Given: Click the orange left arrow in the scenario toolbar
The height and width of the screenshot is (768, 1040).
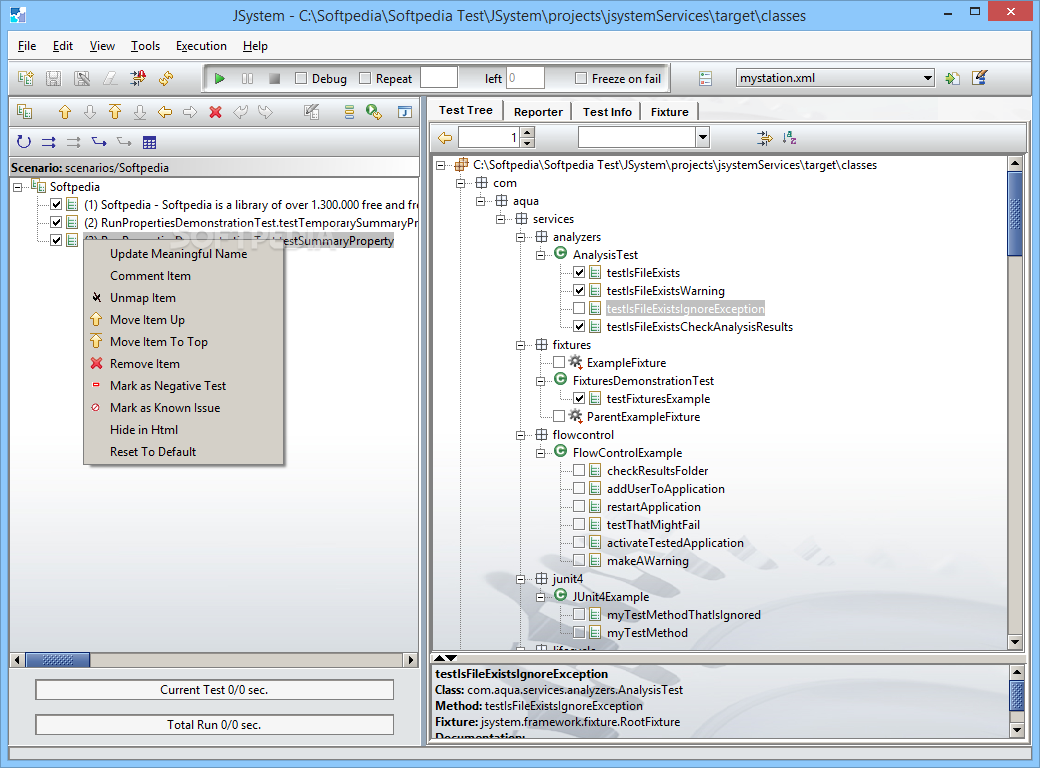Looking at the screenshot, I should pos(165,112).
